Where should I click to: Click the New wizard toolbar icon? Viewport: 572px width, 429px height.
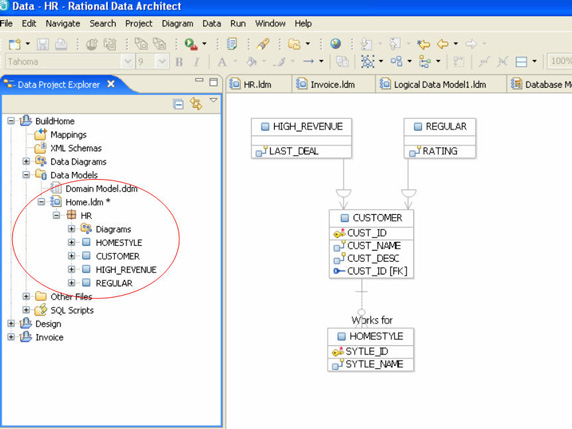tap(15, 44)
